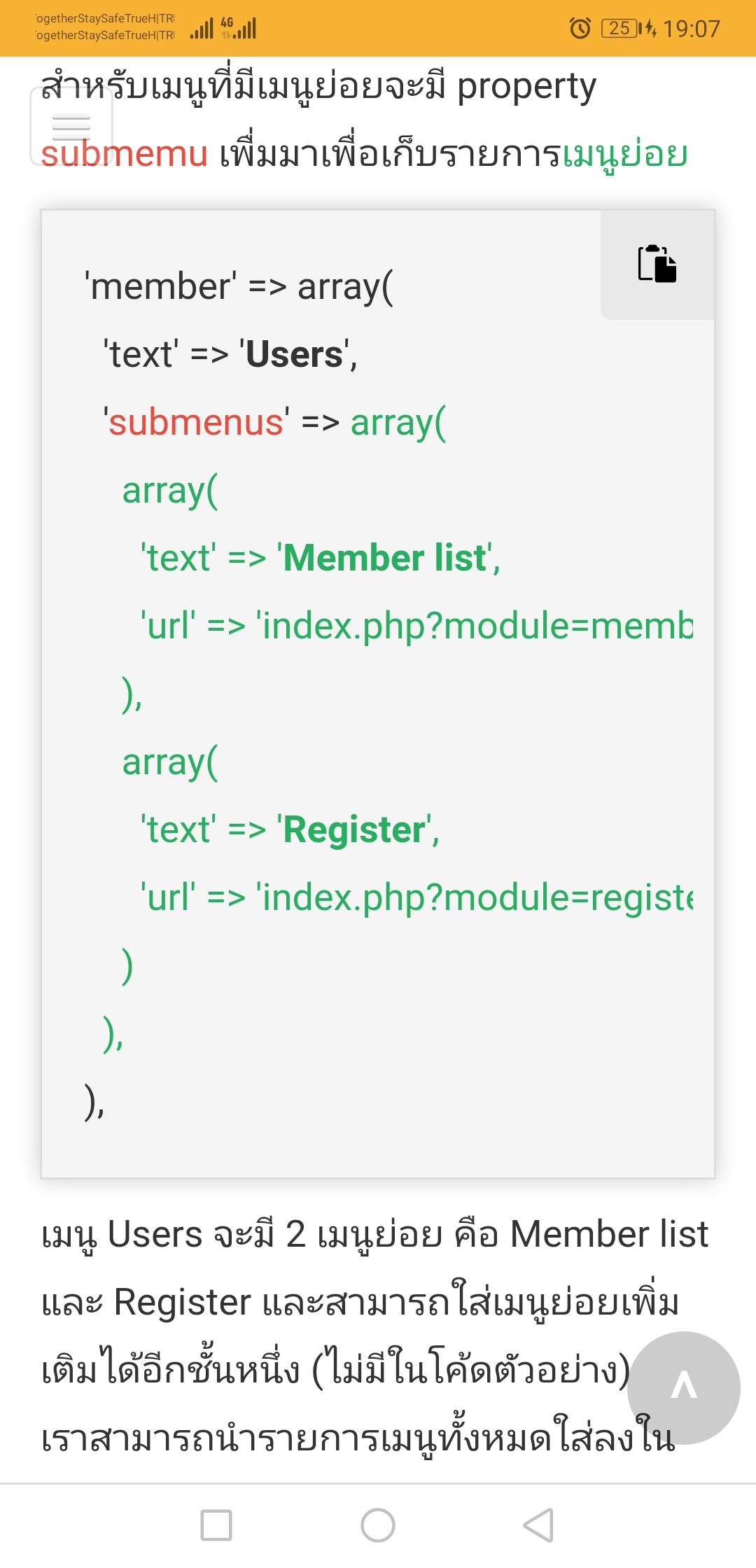Open the hamburger menu button
This screenshot has height=1568, width=756.
(x=71, y=127)
